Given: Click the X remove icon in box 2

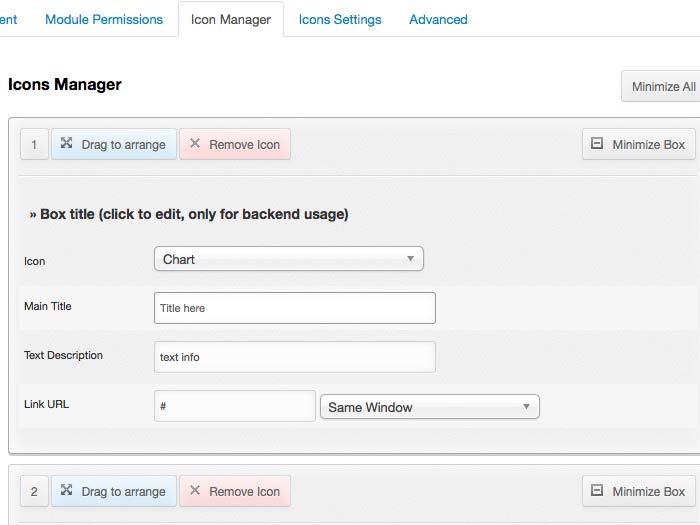Looking at the screenshot, I should click(x=195, y=491).
